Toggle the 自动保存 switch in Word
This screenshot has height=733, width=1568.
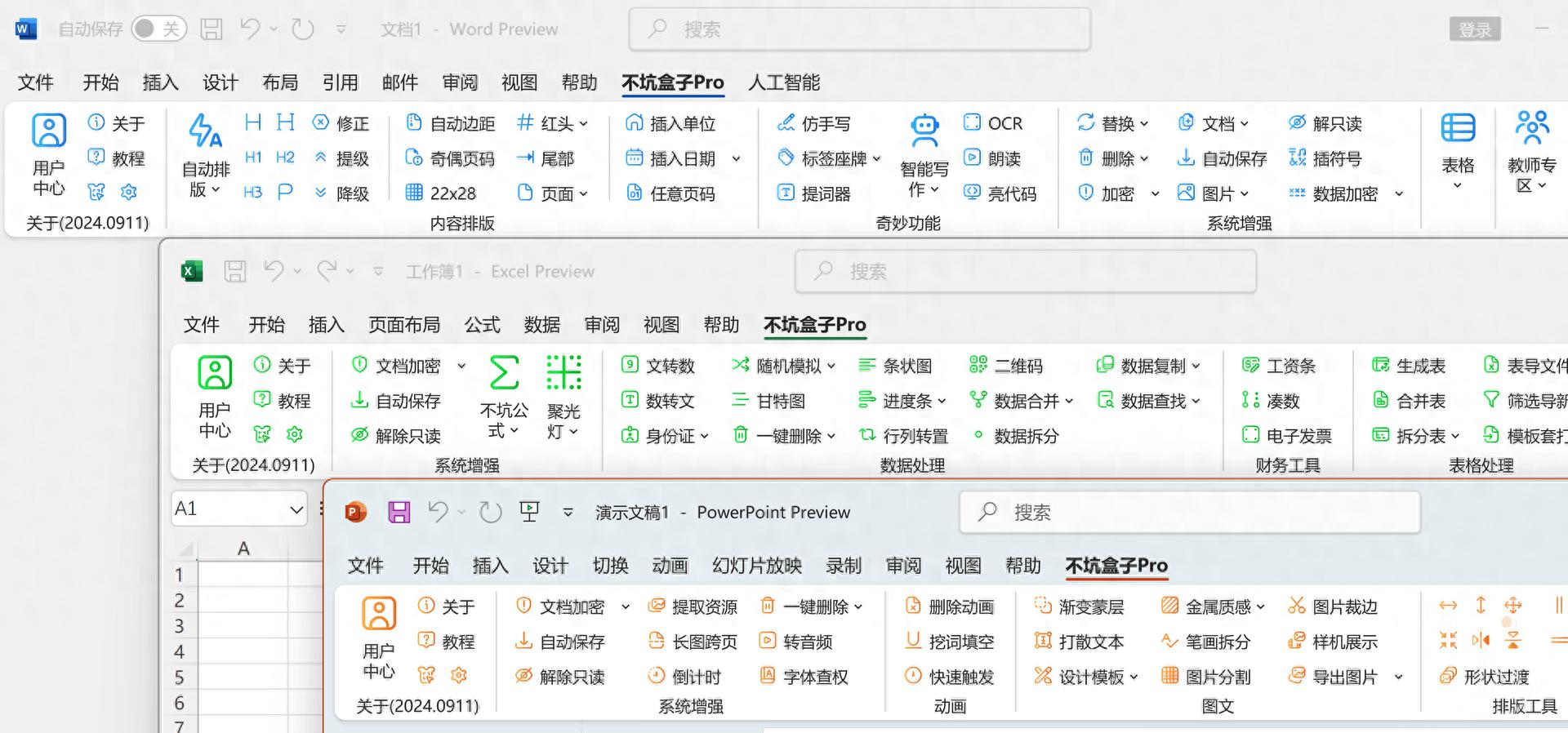[x=158, y=29]
